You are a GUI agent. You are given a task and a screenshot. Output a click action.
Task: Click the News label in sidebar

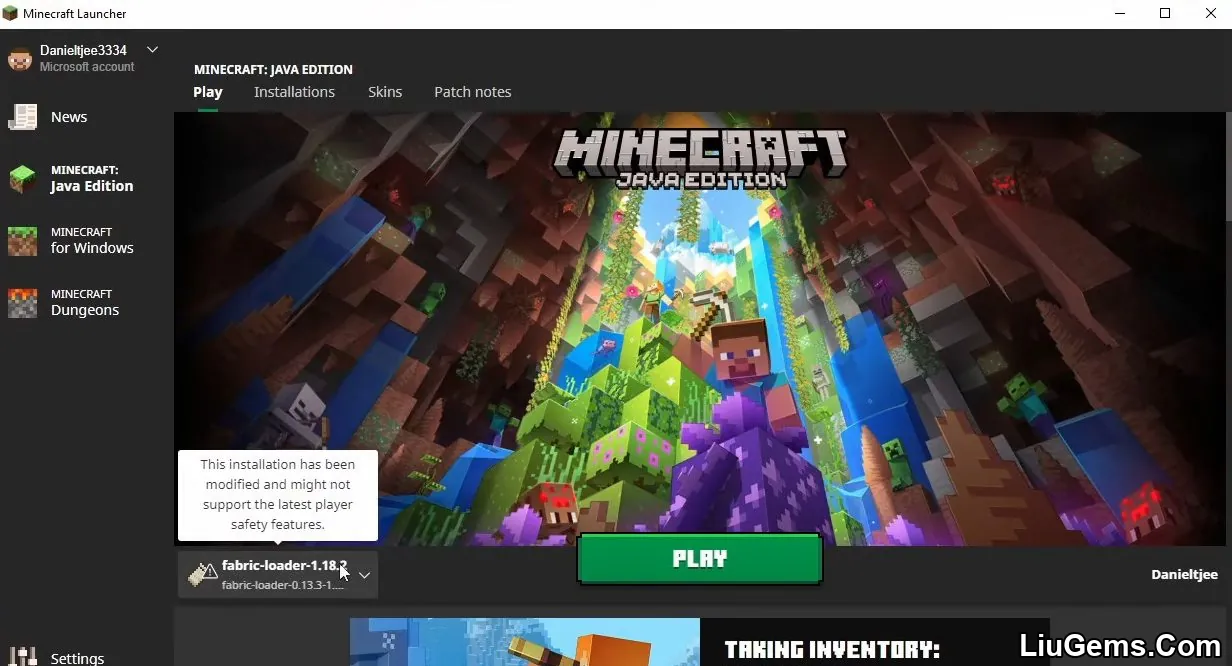tap(69, 117)
